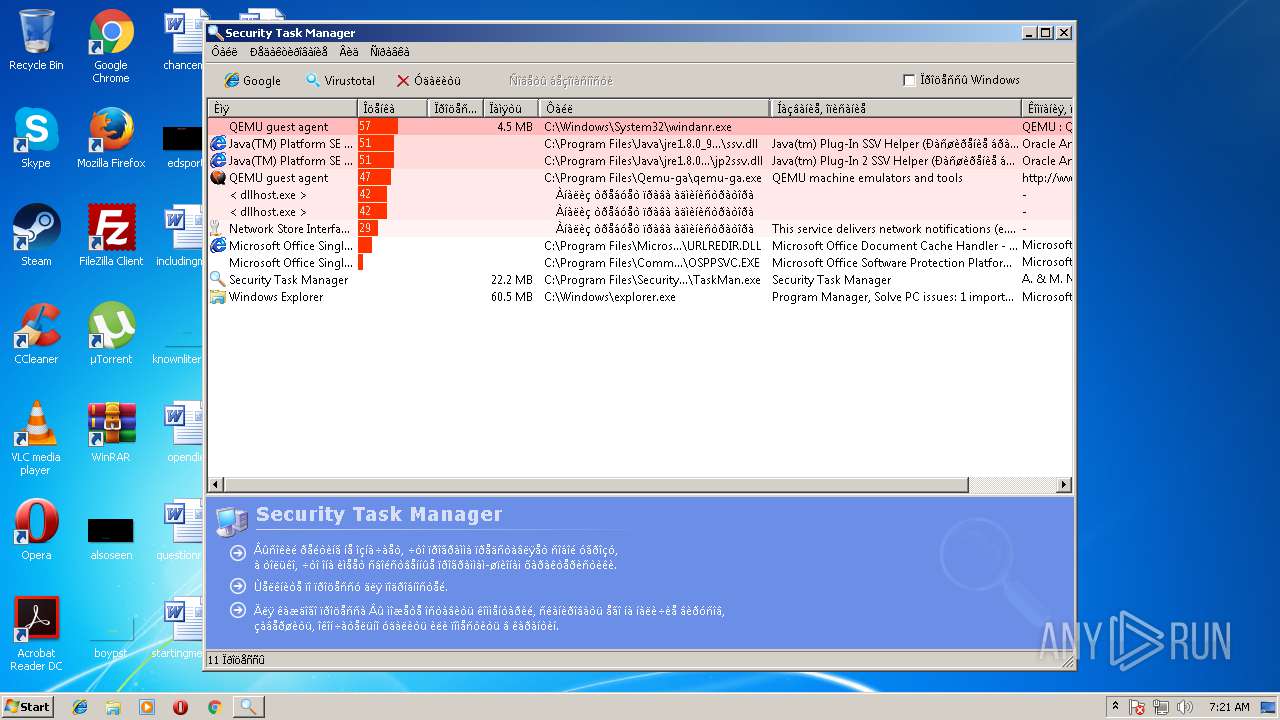This screenshot has width=1280, height=720.
Task: Open Virustotal lookup in toolbar
Action: [340, 80]
